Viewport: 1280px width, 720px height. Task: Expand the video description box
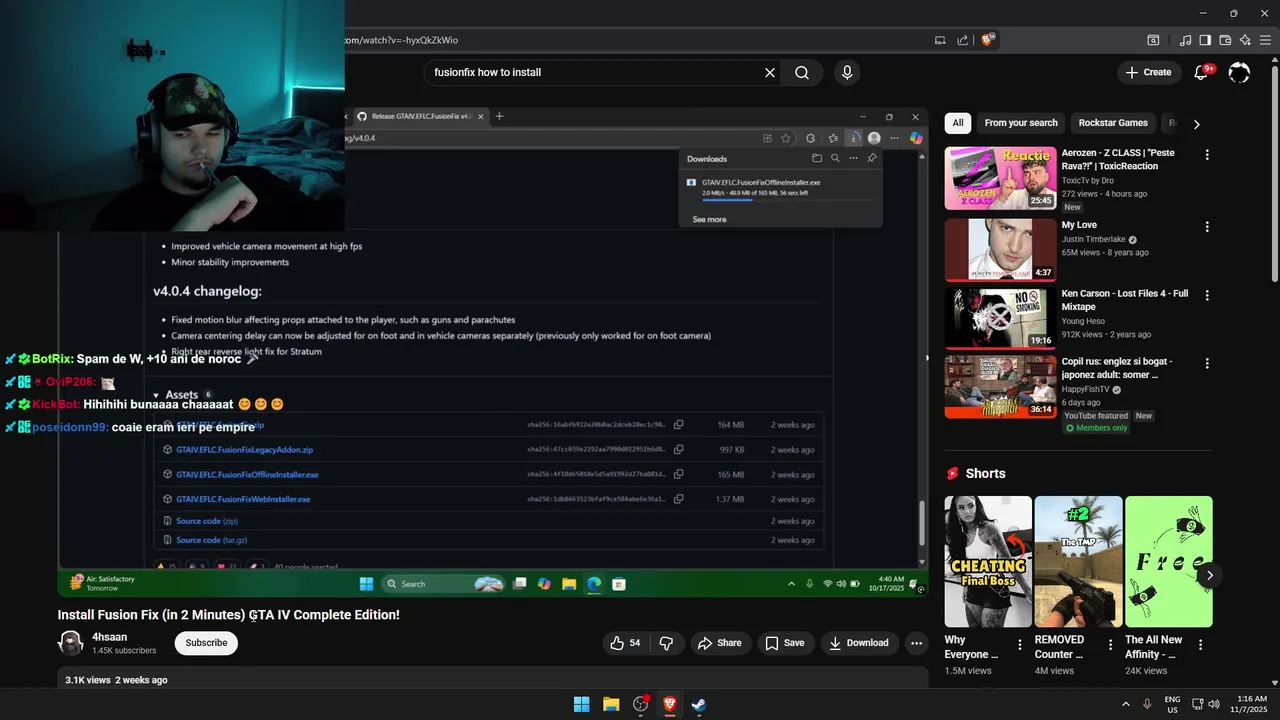[493, 679]
